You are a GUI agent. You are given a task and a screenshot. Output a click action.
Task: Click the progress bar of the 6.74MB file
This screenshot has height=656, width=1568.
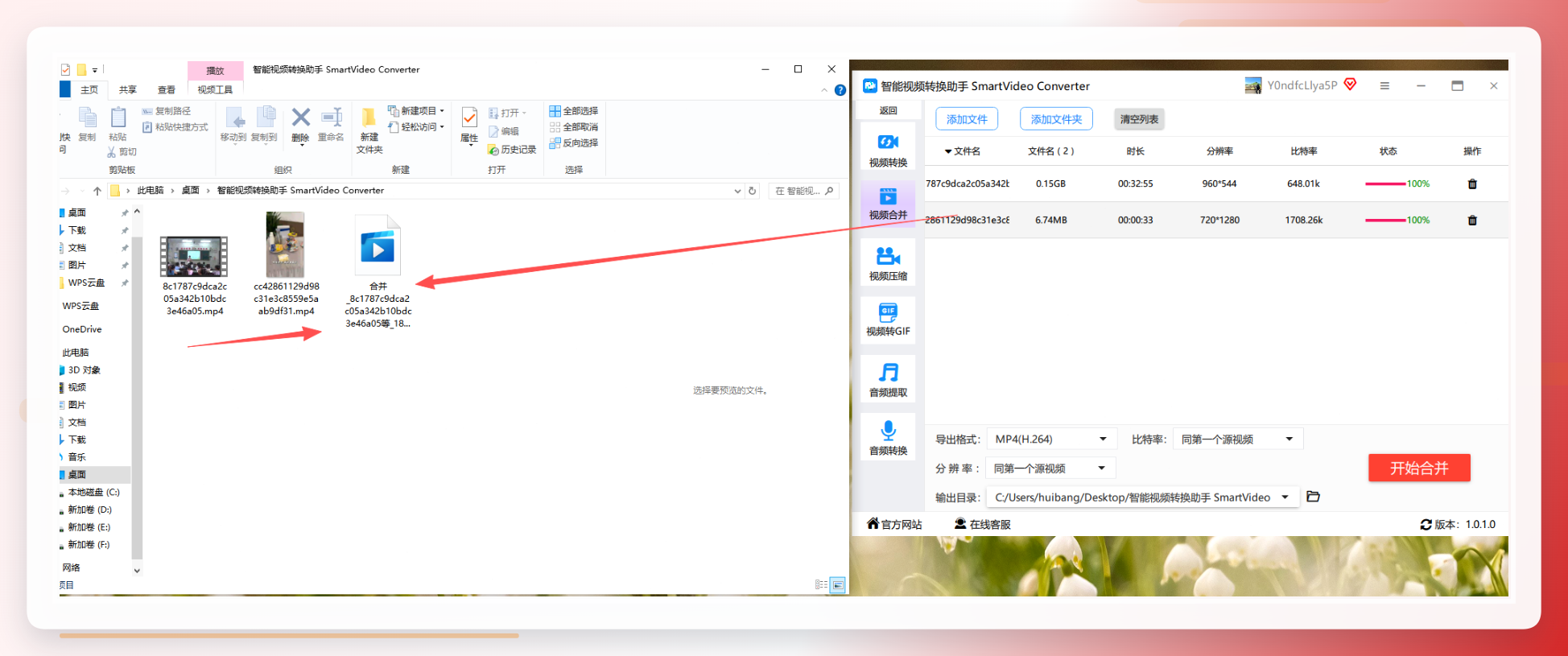(x=1385, y=221)
